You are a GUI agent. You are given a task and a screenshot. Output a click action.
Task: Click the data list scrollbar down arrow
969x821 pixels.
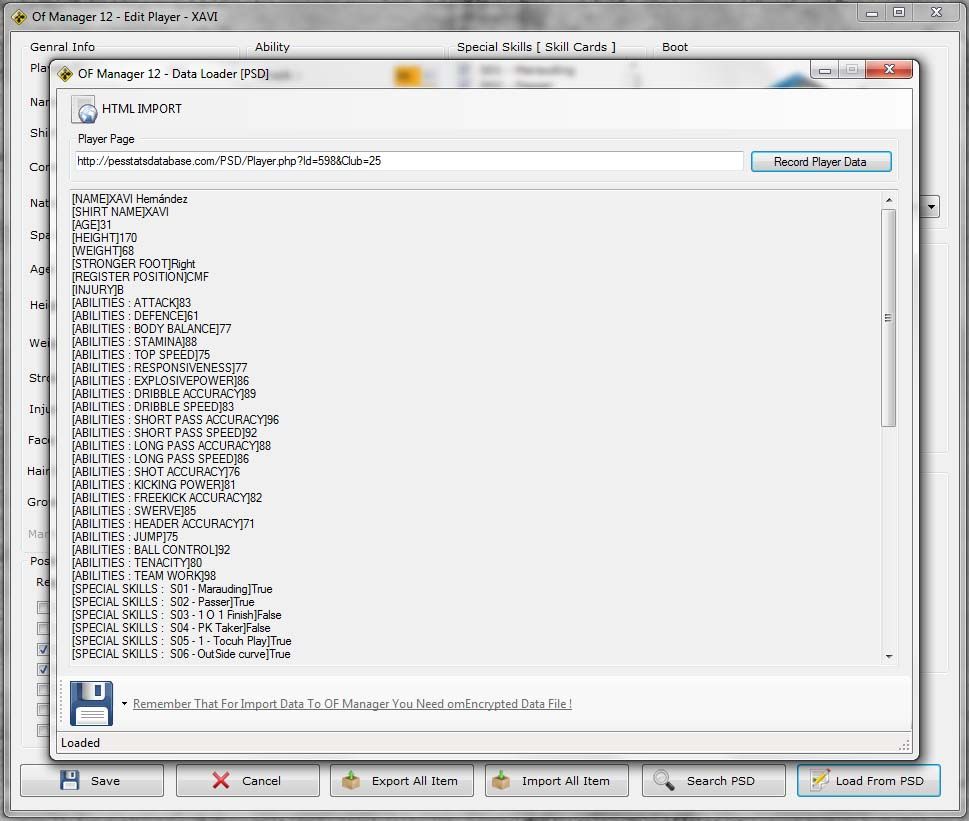click(889, 656)
